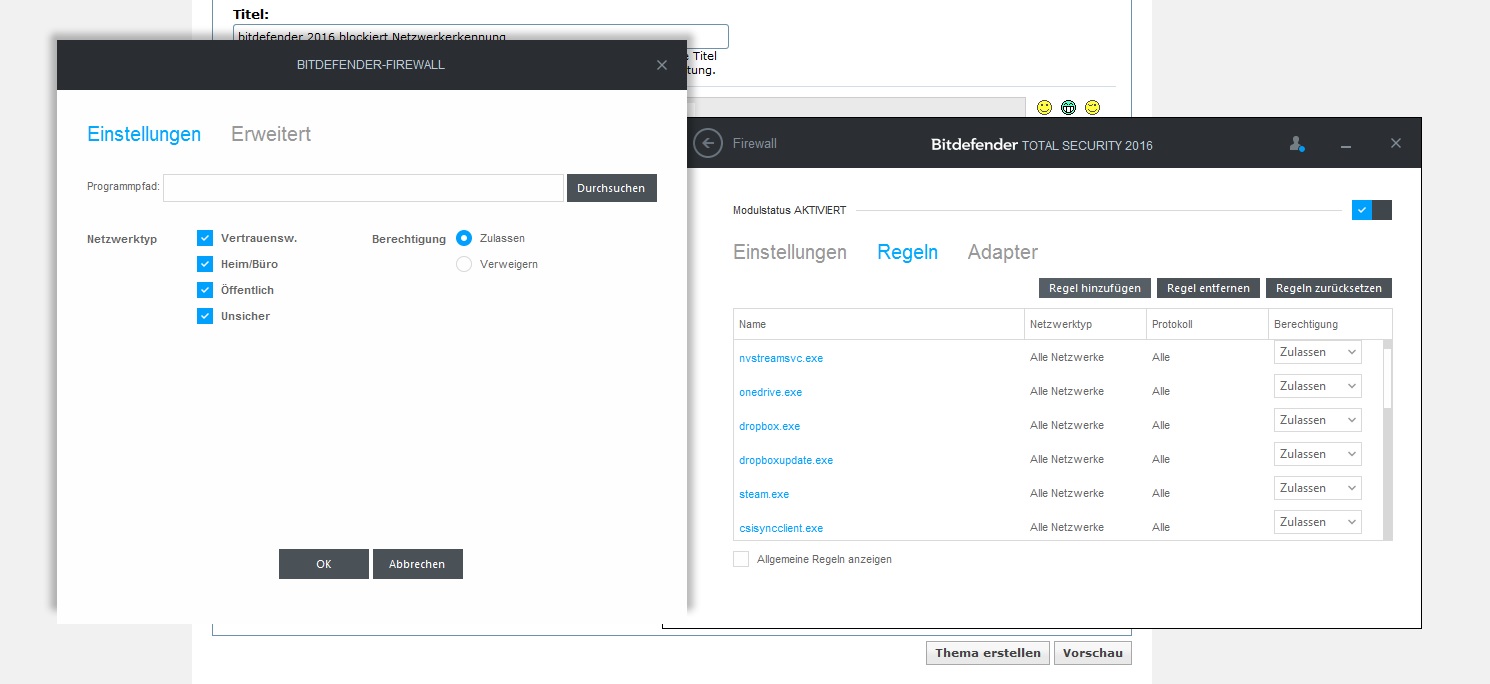The height and width of the screenshot is (684, 1490).
Task: Confirm dialog with OK button
Action: pyautogui.click(x=324, y=564)
